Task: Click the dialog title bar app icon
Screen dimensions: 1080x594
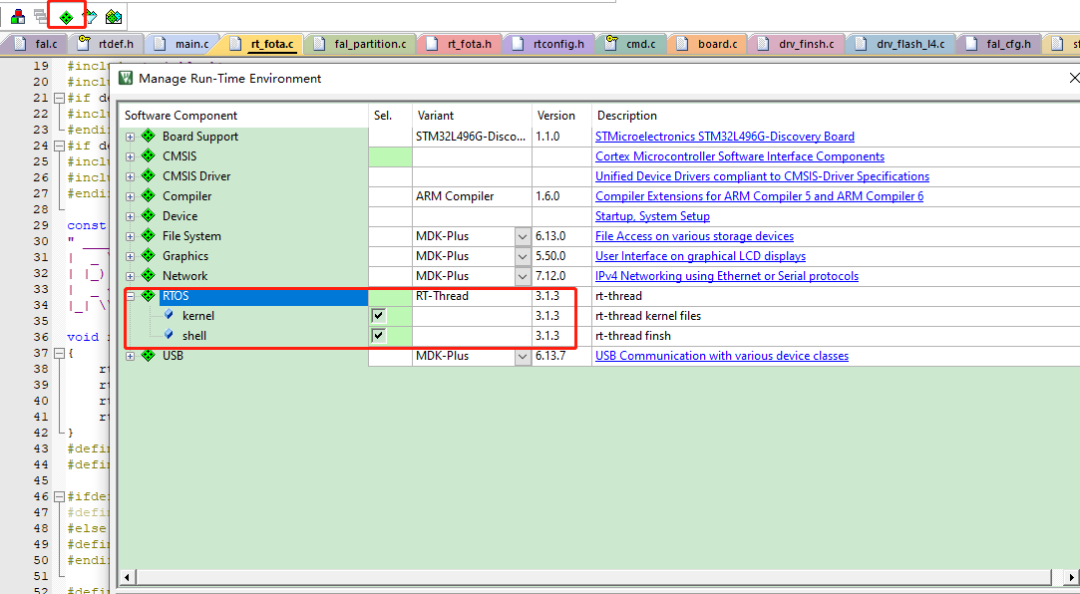Action: coord(125,78)
